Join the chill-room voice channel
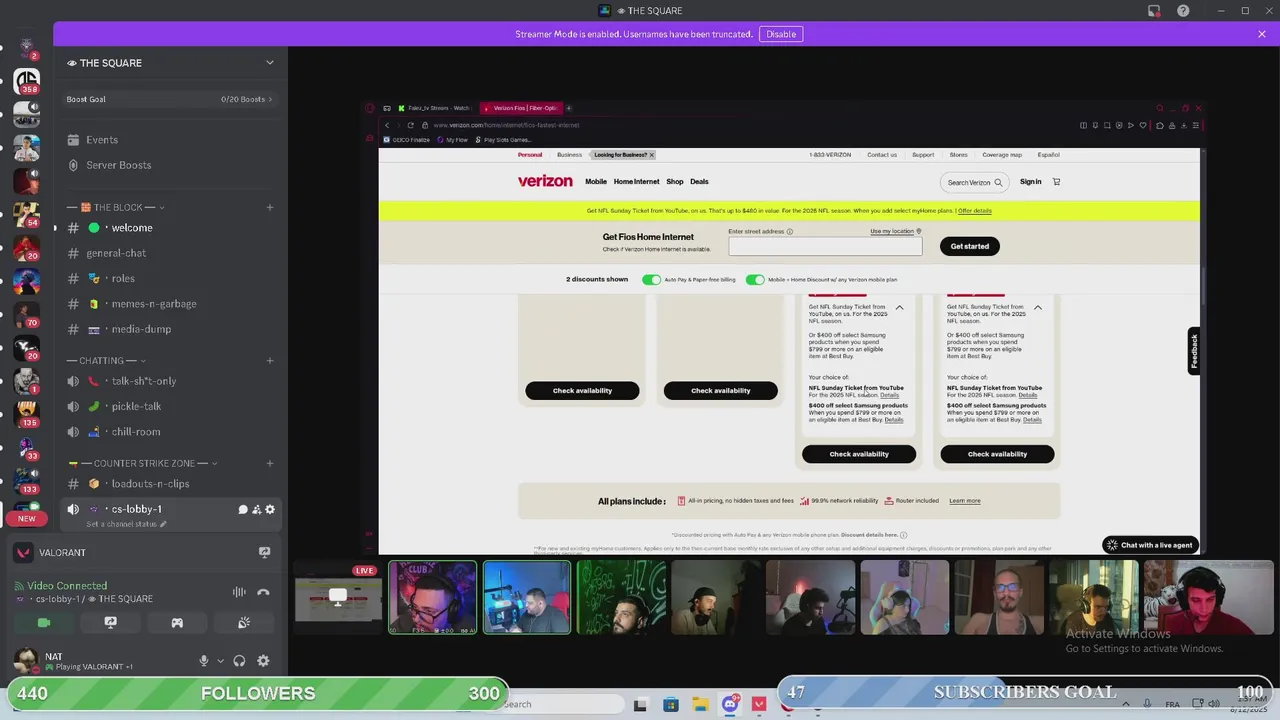 tap(168, 432)
